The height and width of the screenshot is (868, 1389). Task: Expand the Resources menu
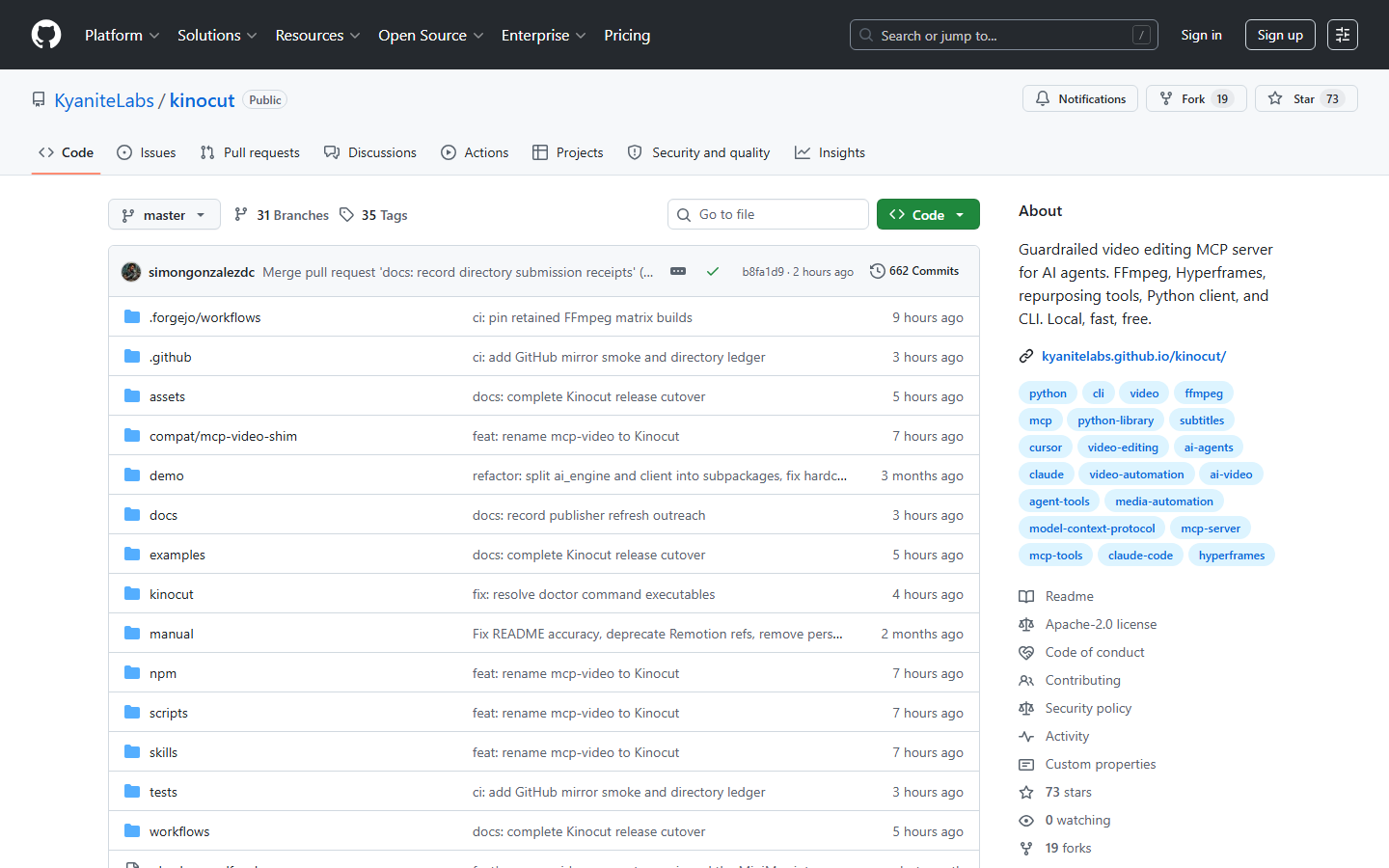[317, 35]
